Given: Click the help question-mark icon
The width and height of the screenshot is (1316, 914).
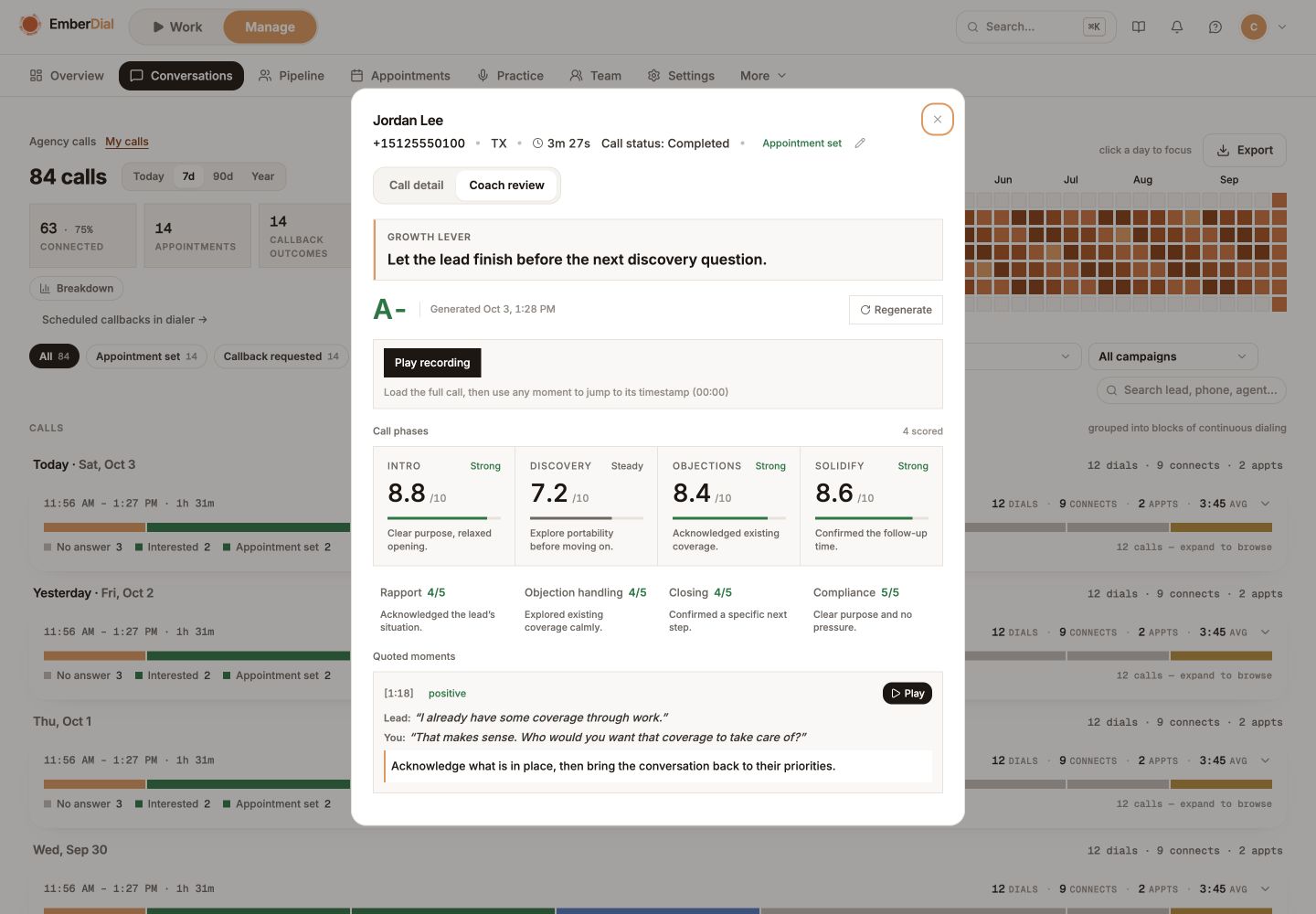Looking at the screenshot, I should point(1215,27).
